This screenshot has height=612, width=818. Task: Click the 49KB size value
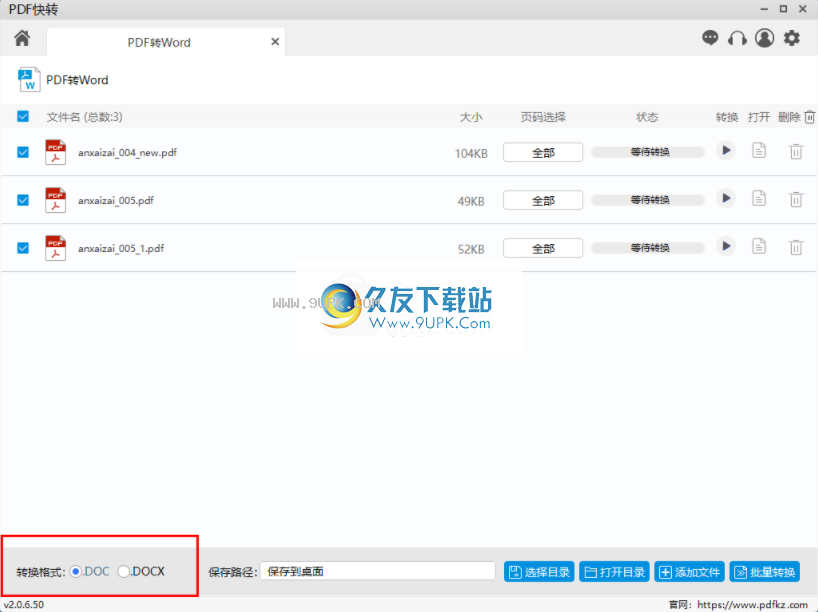click(x=471, y=201)
